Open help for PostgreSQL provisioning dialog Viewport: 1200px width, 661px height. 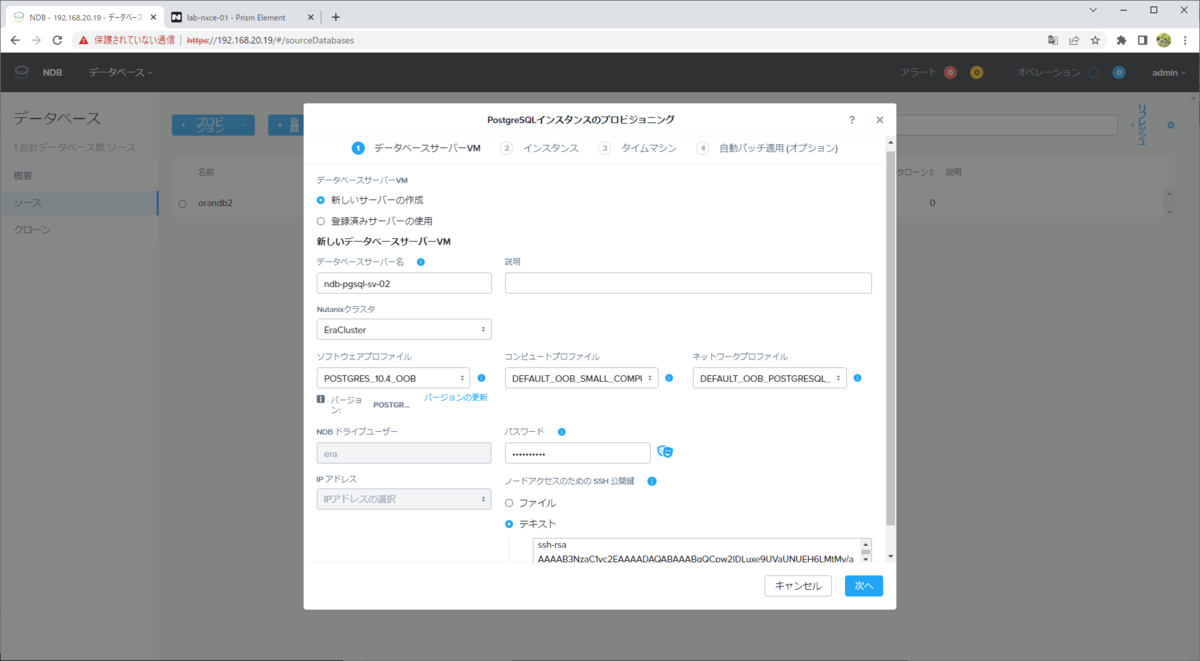click(x=852, y=120)
